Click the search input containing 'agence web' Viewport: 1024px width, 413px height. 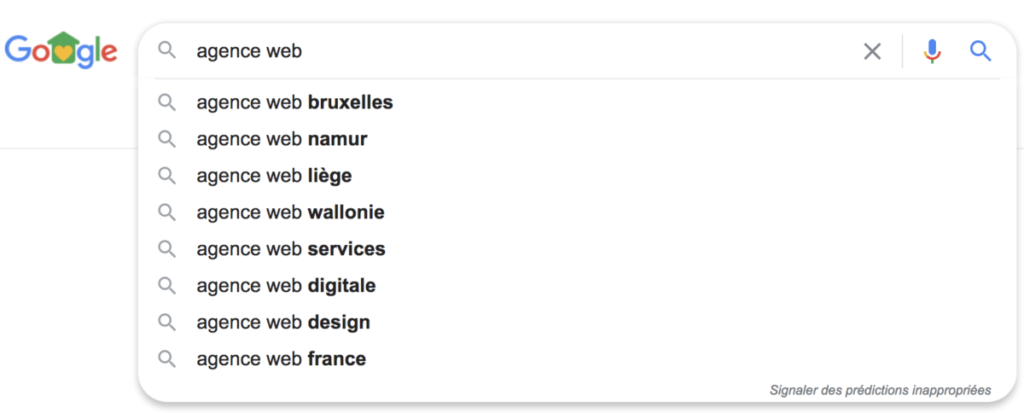[x=522, y=51]
